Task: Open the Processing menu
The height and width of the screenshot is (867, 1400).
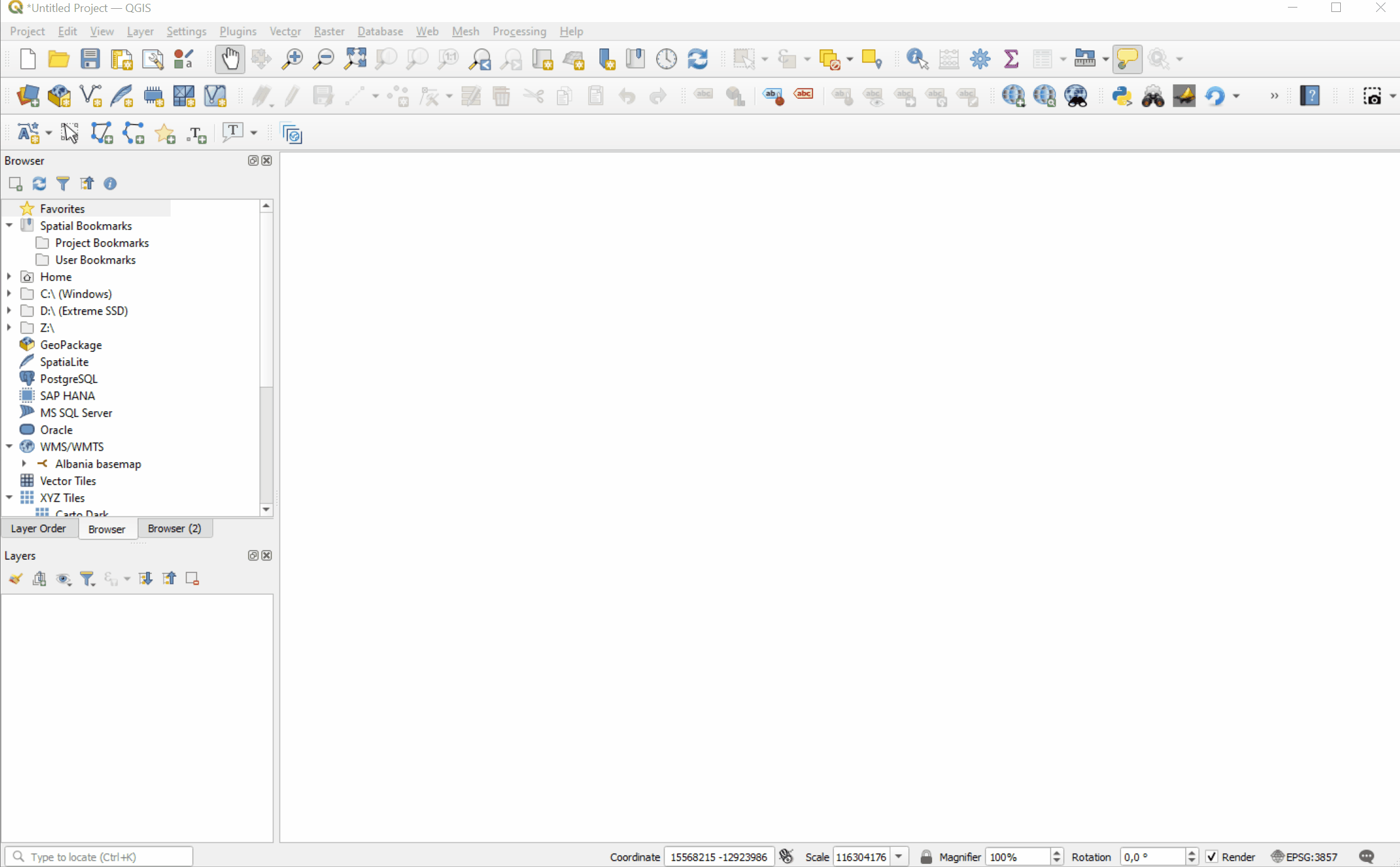Action: click(519, 31)
